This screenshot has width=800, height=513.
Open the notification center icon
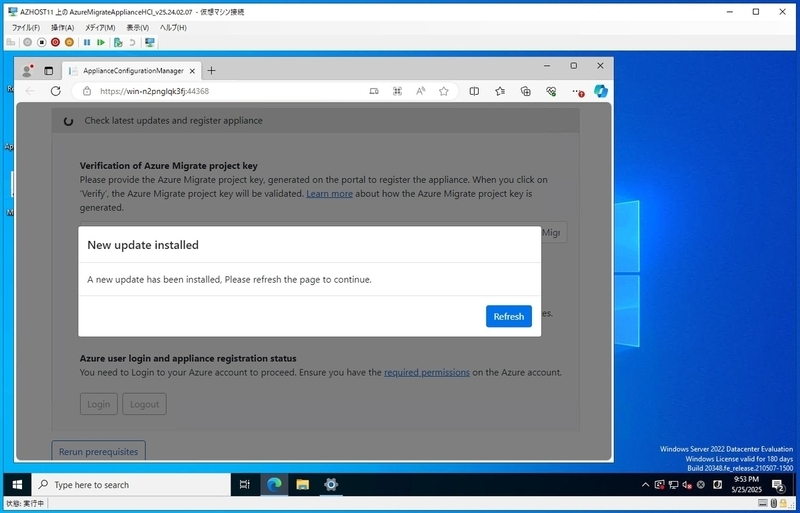pyautogui.click(x=778, y=484)
